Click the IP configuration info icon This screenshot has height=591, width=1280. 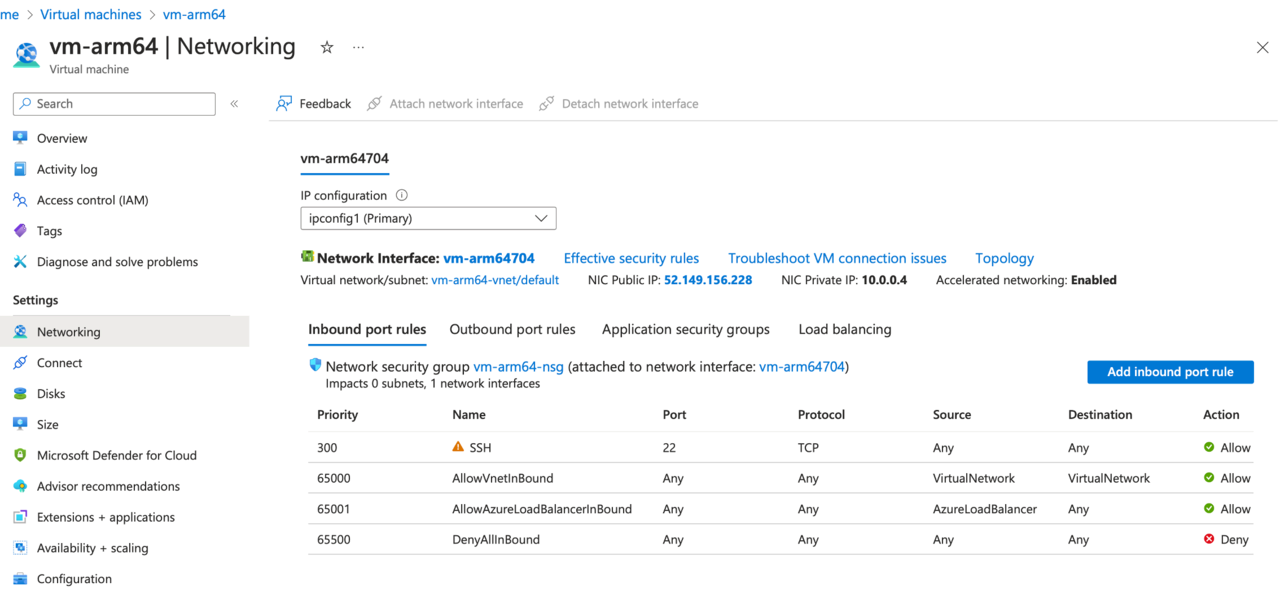(402, 196)
